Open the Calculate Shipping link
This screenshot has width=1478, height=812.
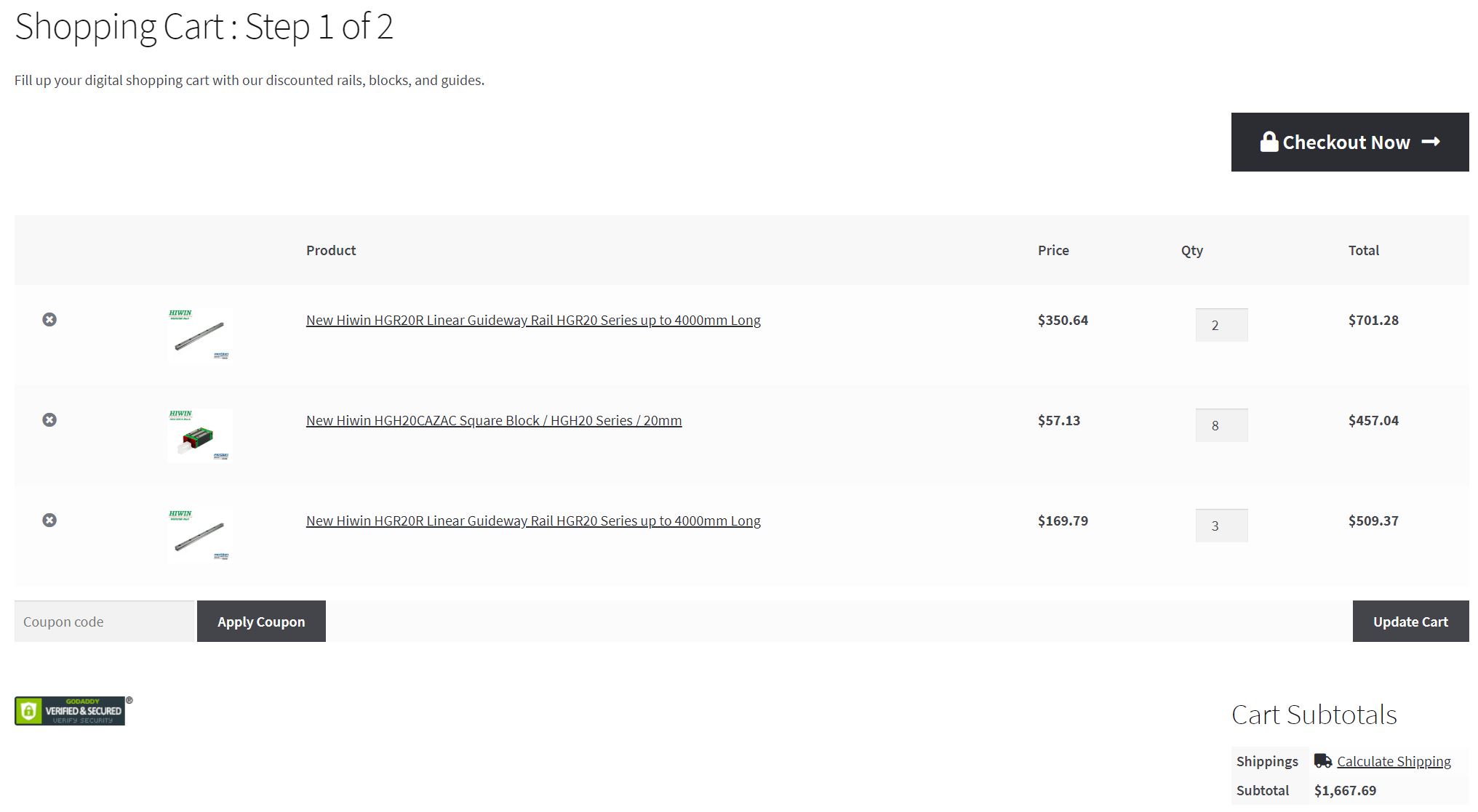click(x=1394, y=761)
